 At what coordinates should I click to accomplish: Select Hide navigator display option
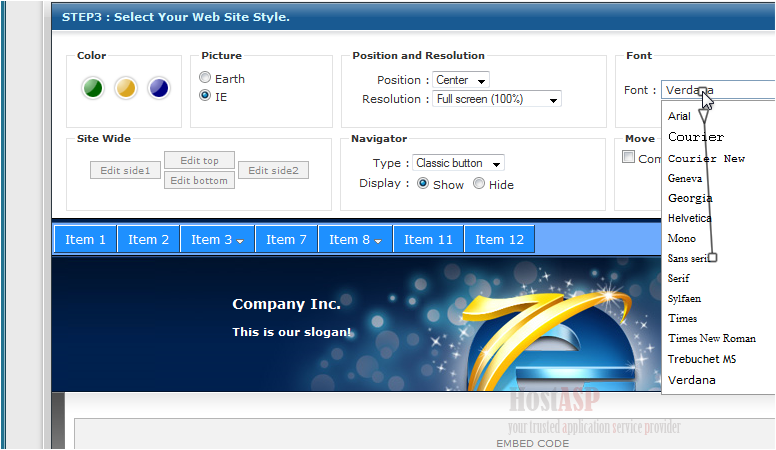click(479, 184)
